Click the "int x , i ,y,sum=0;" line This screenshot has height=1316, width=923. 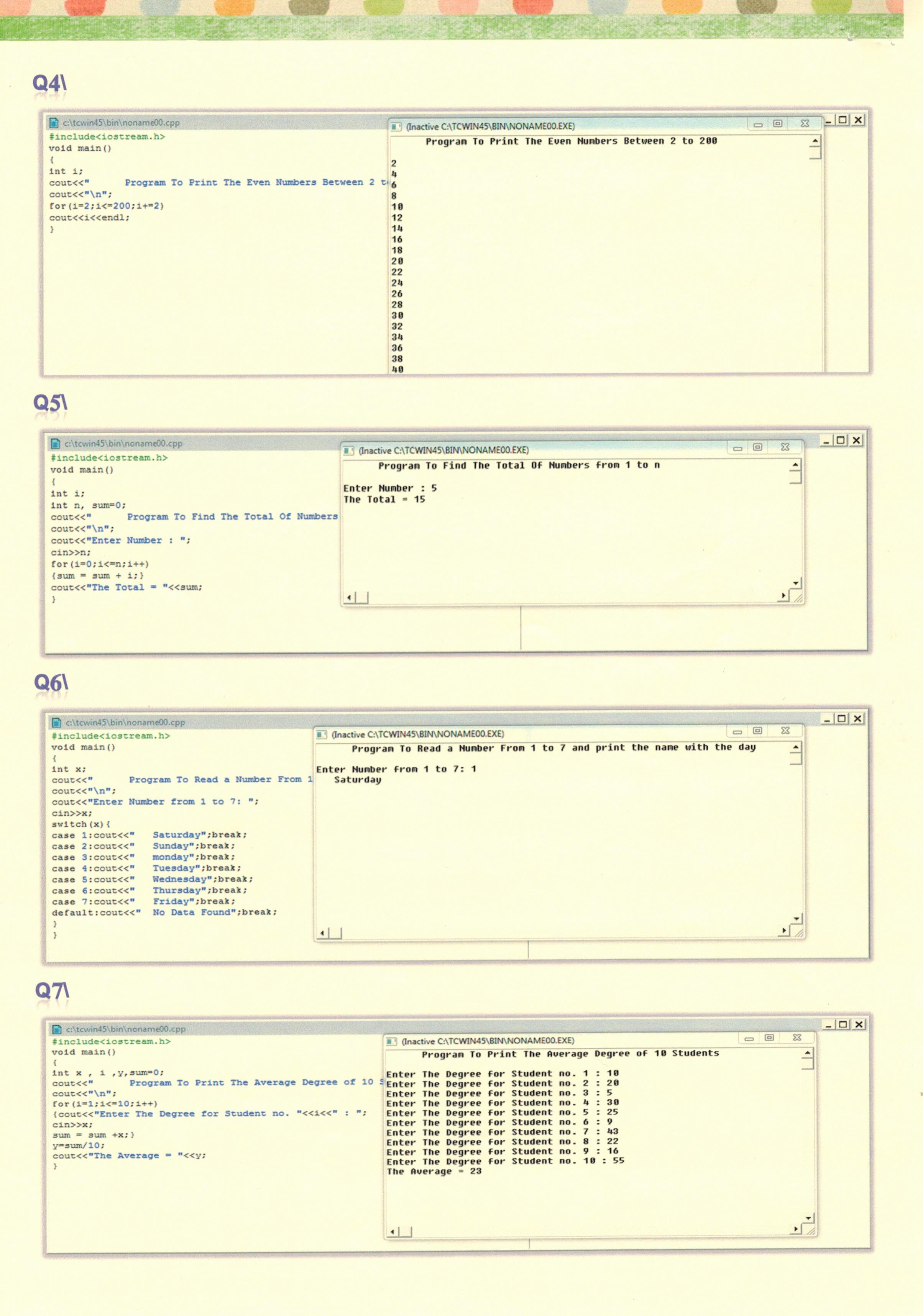click(x=108, y=1072)
